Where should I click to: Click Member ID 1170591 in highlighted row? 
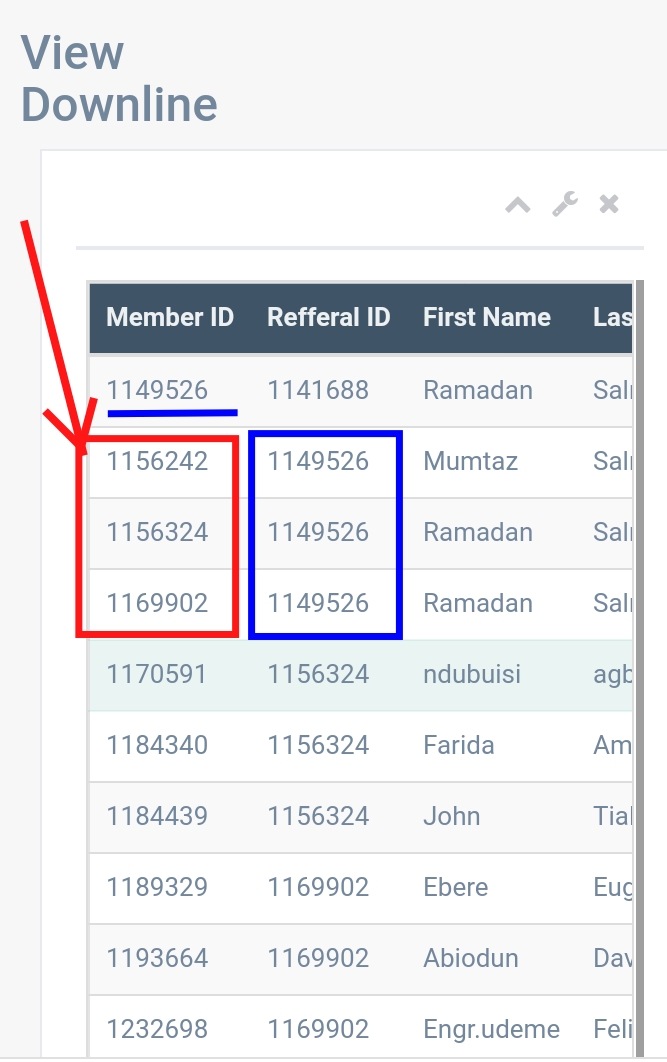coord(158,674)
